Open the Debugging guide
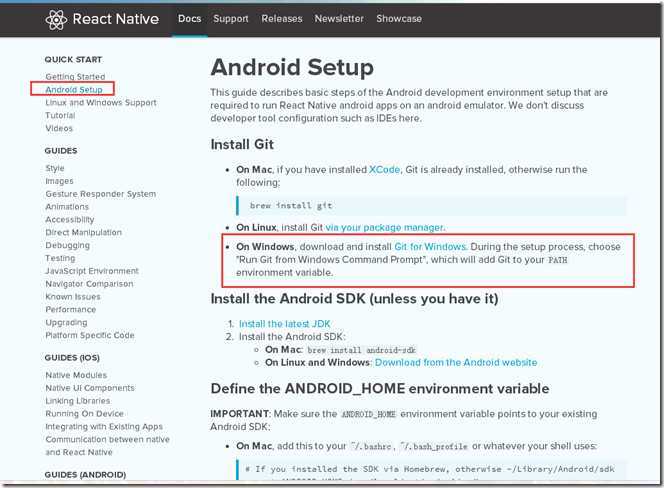The height and width of the screenshot is (488, 664). pos(67,245)
